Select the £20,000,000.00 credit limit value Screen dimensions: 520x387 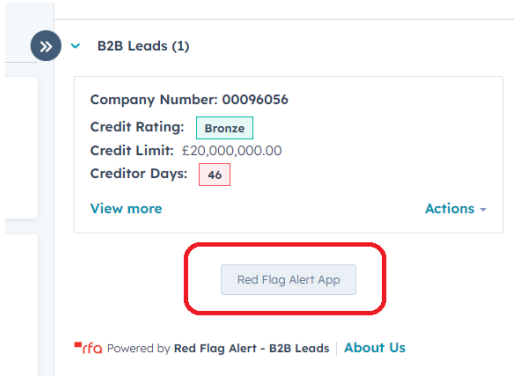pyautogui.click(x=232, y=151)
